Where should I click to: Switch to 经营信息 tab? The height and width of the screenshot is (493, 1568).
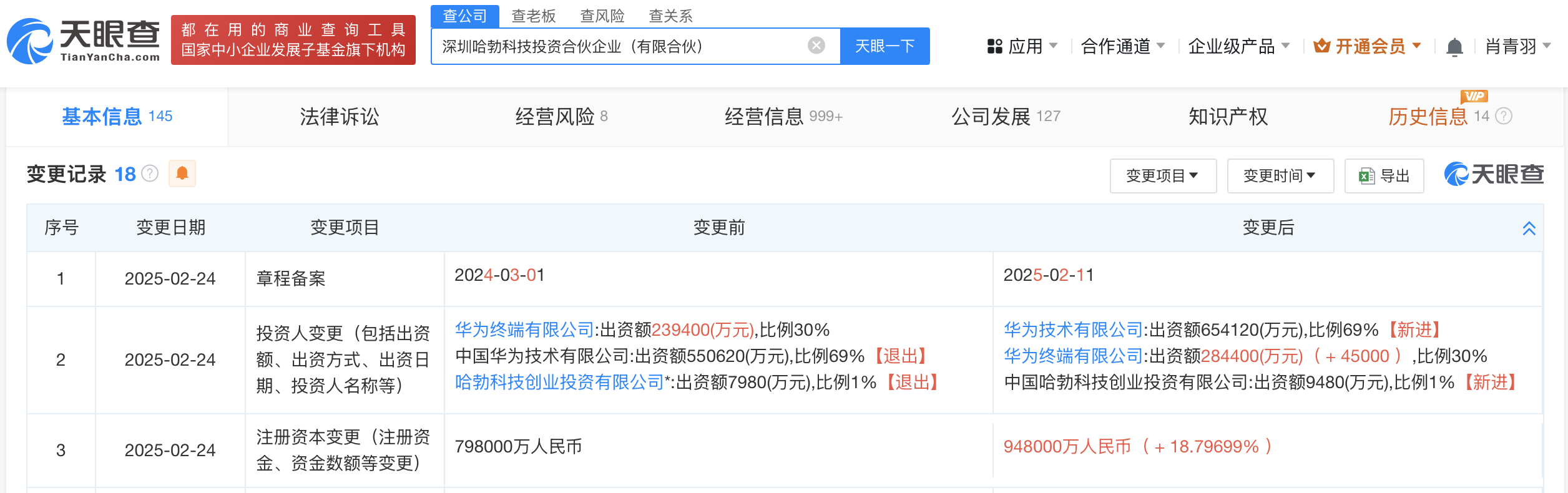tap(783, 117)
